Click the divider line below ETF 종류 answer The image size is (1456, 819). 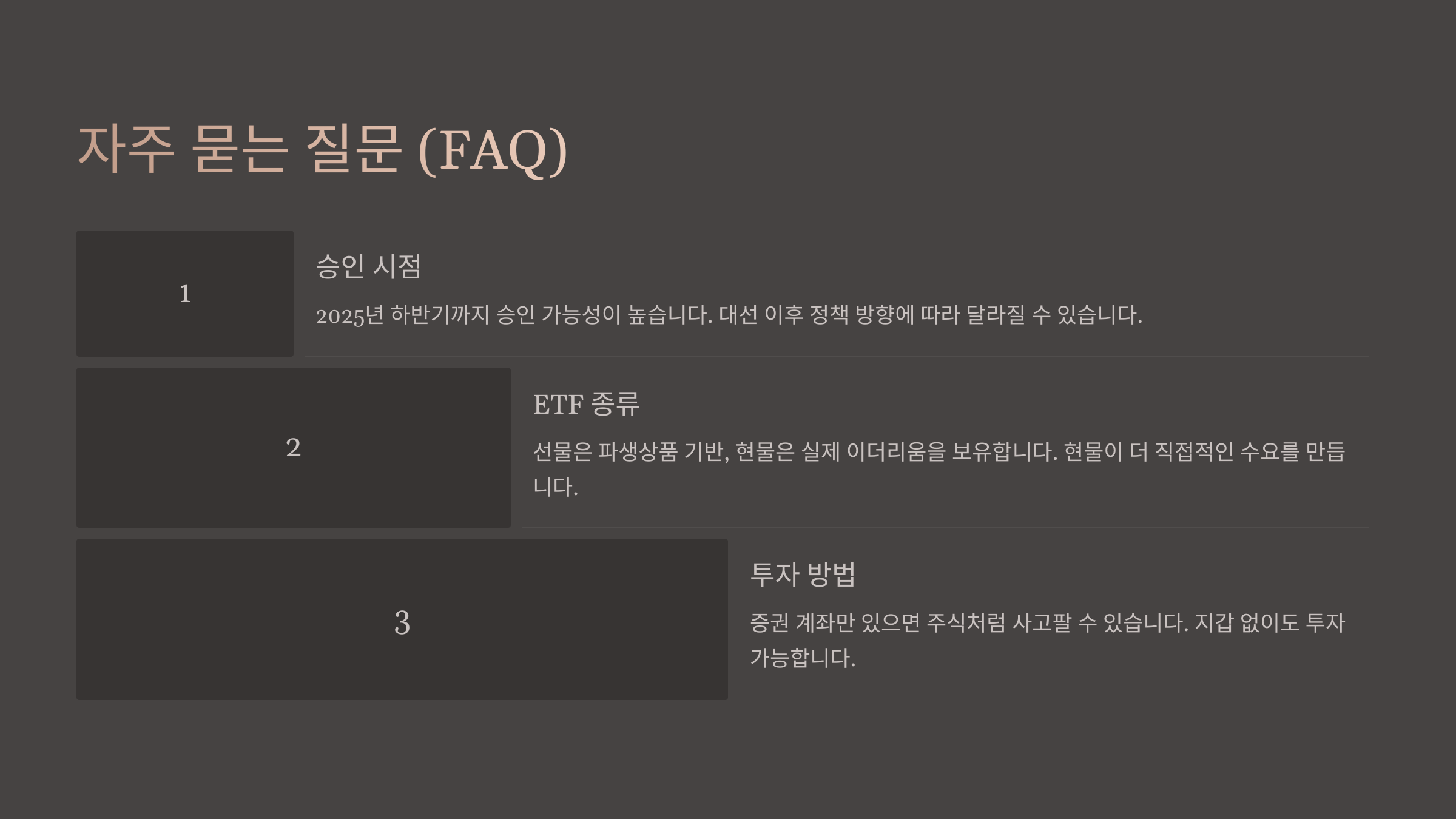click(945, 528)
